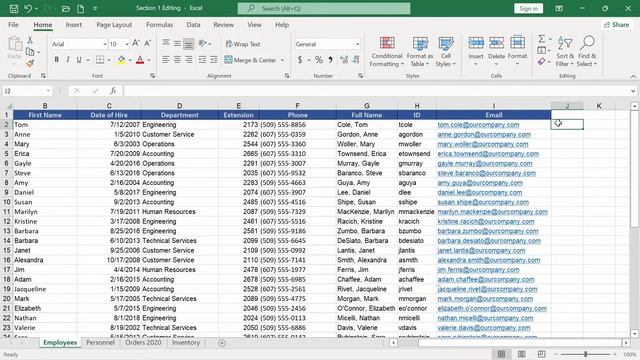Switch to the Data tab
This screenshot has height=360, width=640.
click(x=193, y=24)
